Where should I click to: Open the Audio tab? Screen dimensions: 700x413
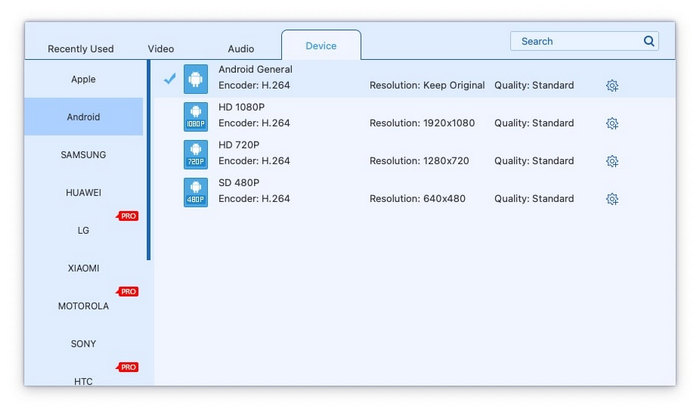(241, 48)
